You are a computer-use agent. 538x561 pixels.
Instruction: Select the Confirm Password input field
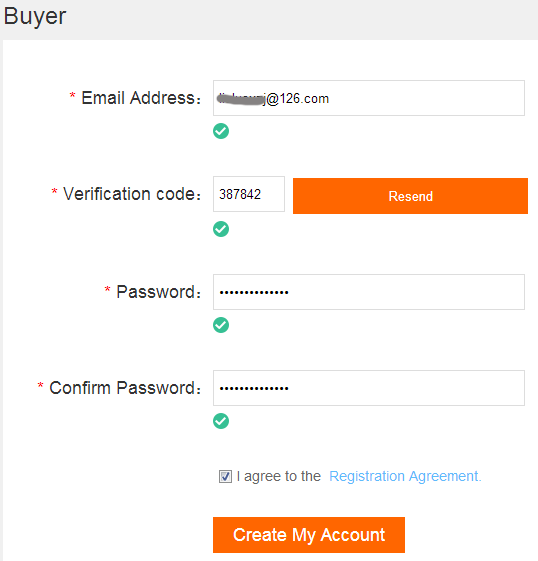(x=369, y=388)
